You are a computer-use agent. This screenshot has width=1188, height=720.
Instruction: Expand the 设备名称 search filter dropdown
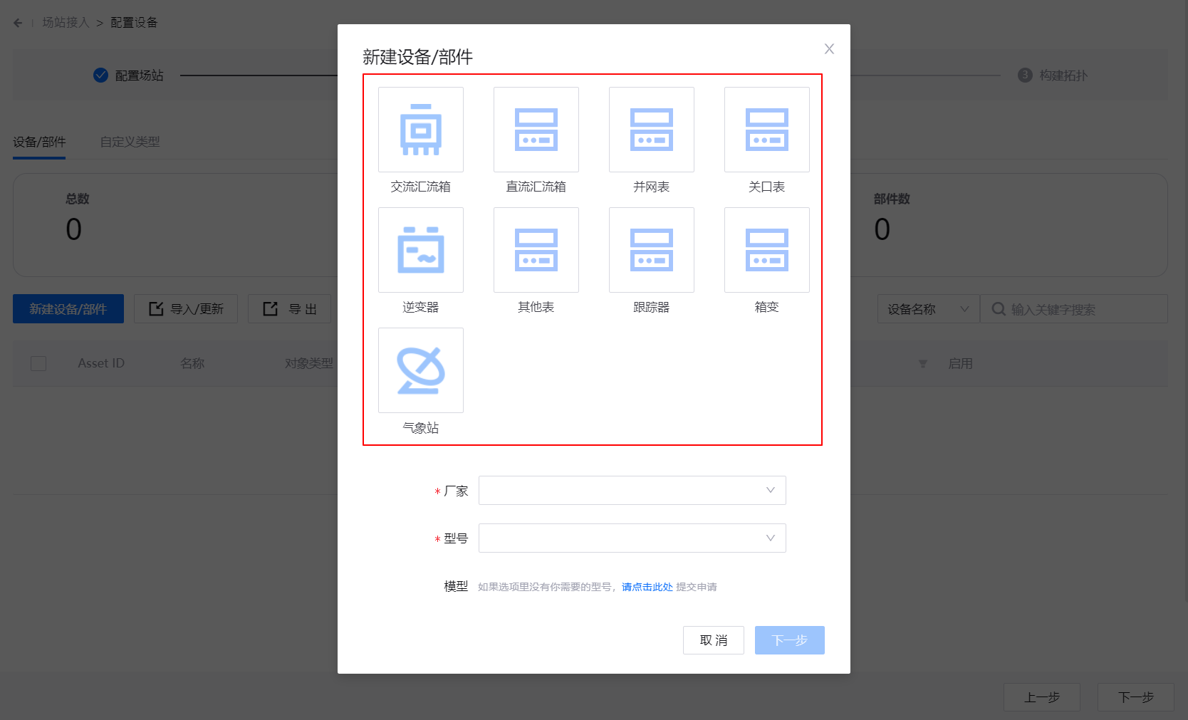pyautogui.click(x=926, y=310)
